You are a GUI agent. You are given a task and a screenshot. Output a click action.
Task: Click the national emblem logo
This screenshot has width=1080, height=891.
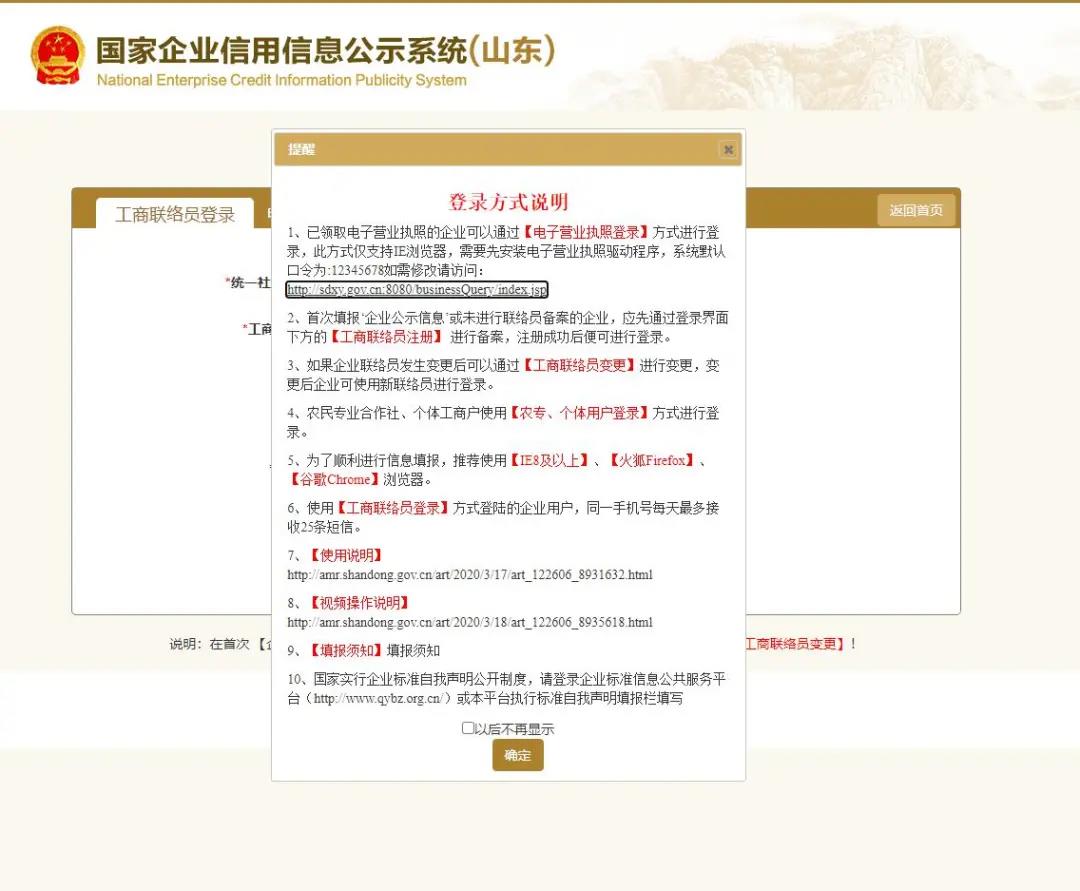click(58, 55)
